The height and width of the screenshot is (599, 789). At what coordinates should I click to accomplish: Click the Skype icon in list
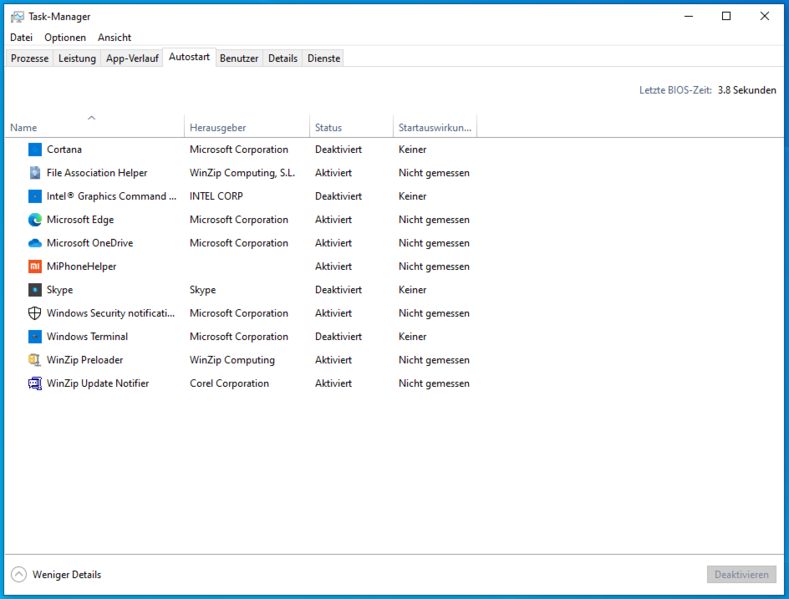[x=35, y=290]
